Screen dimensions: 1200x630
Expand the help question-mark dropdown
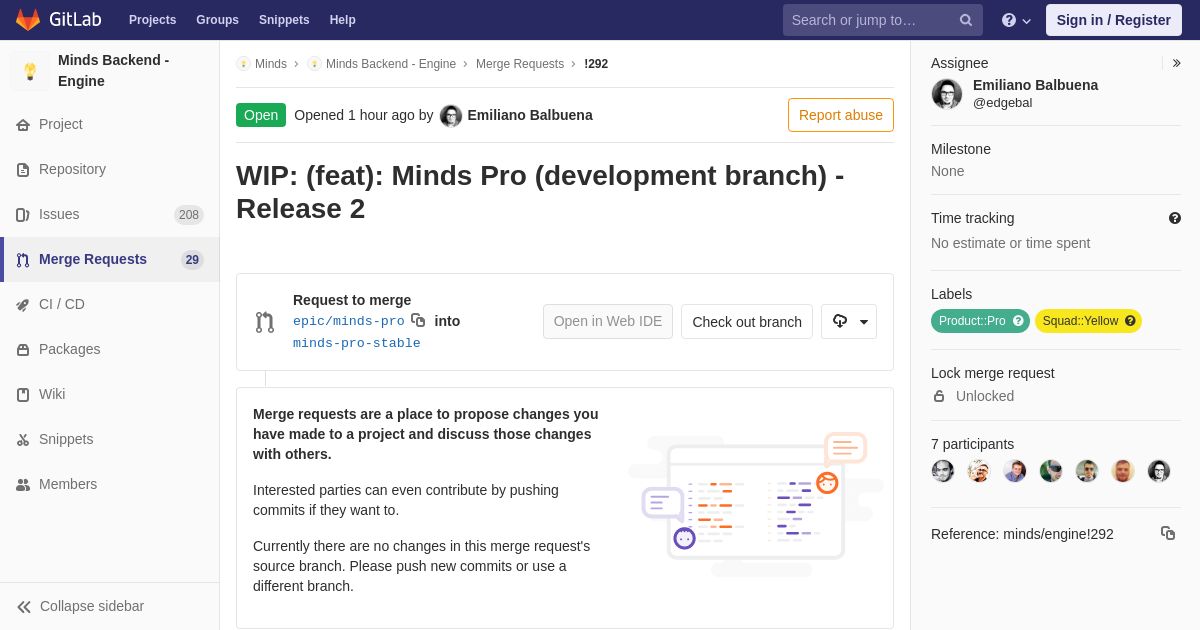tap(1016, 20)
